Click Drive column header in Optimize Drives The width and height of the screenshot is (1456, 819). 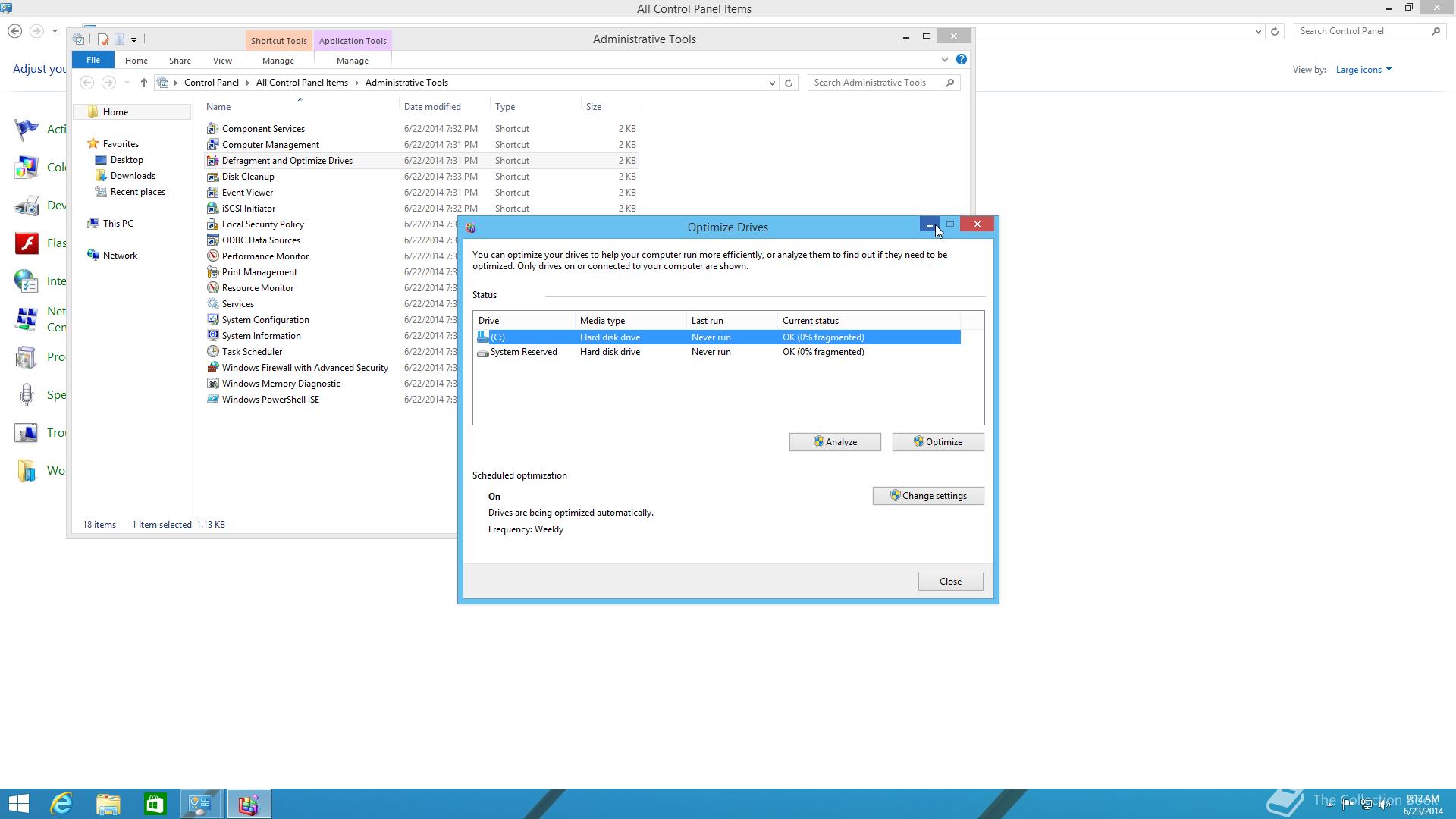click(523, 321)
